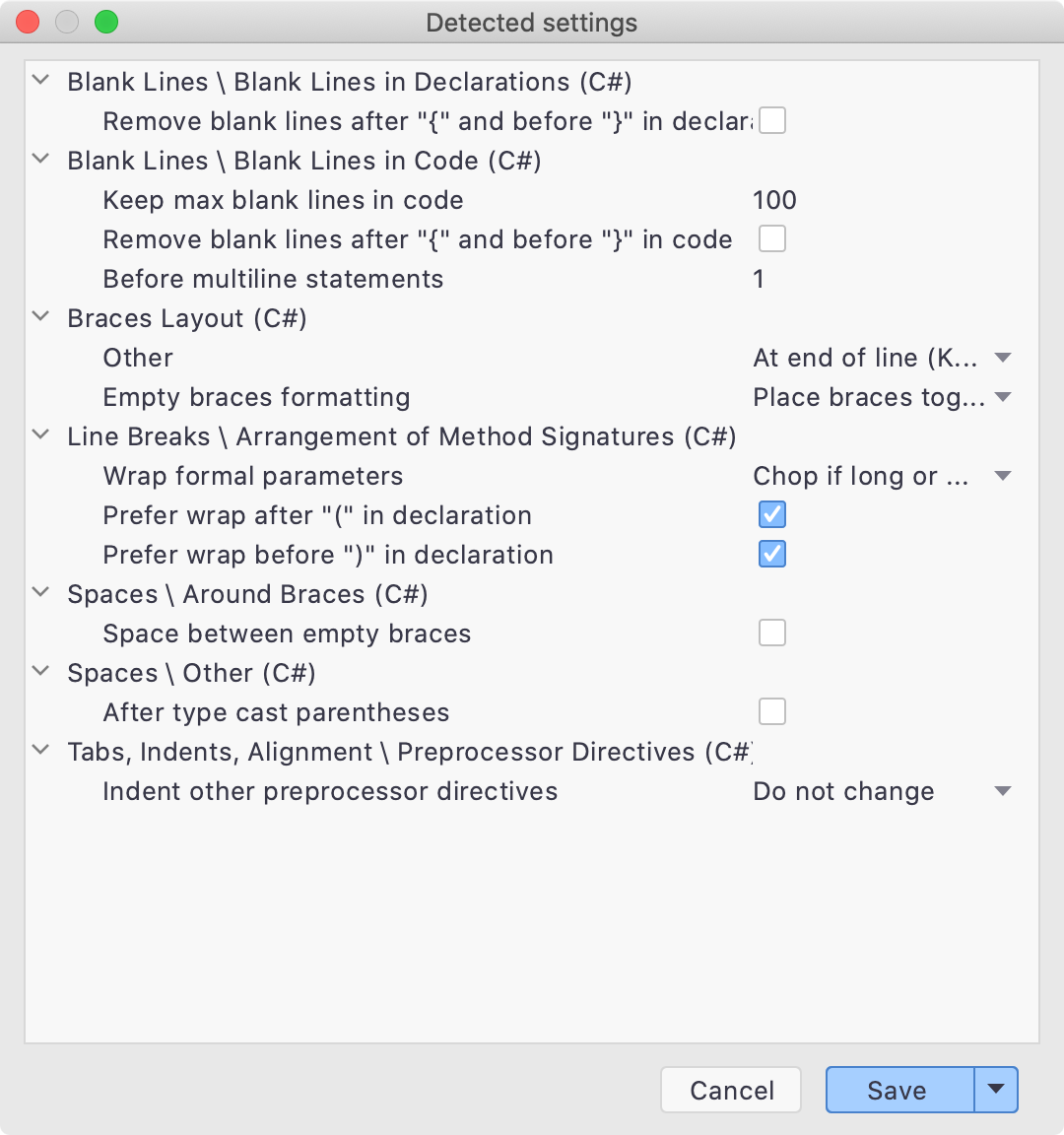The image size is (1064, 1135).
Task: Collapse Blank Lines in Declarations section
Action: coord(41,81)
